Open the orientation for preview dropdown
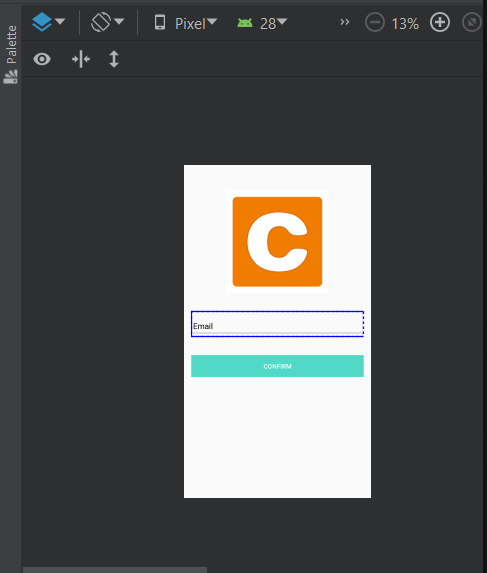Viewport: 487px width, 573px height. point(108,22)
